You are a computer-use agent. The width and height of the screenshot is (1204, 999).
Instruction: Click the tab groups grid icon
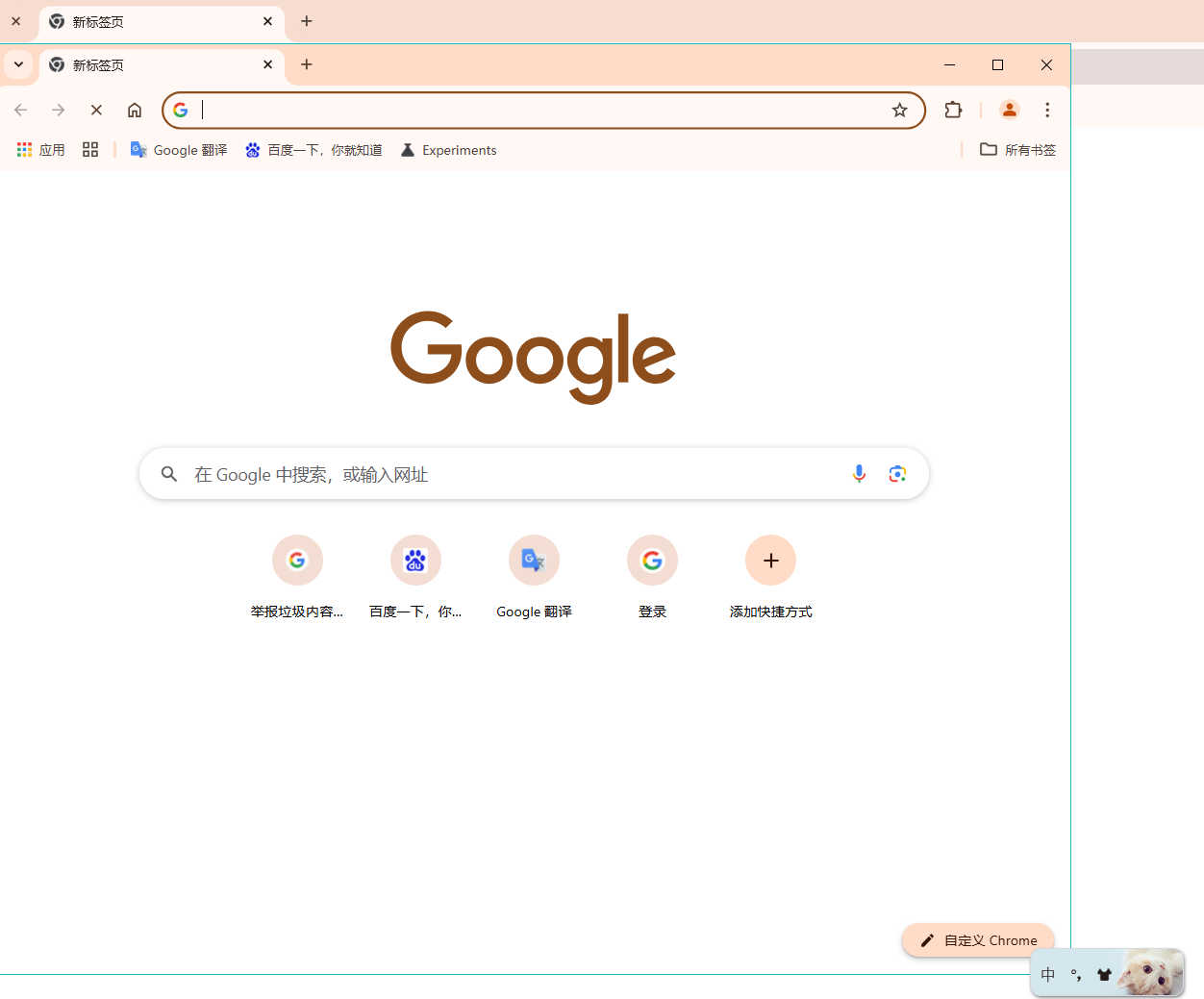(x=90, y=150)
